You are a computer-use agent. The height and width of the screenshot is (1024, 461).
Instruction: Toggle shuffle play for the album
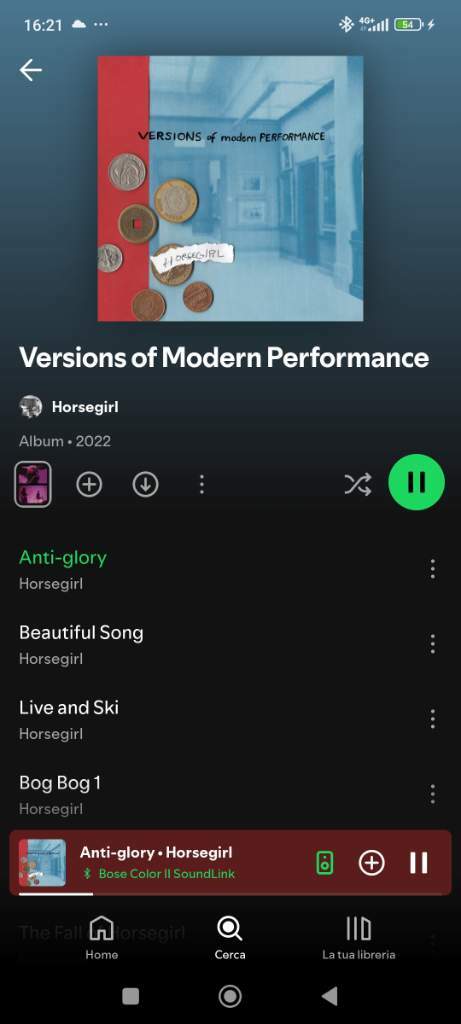pos(358,484)
